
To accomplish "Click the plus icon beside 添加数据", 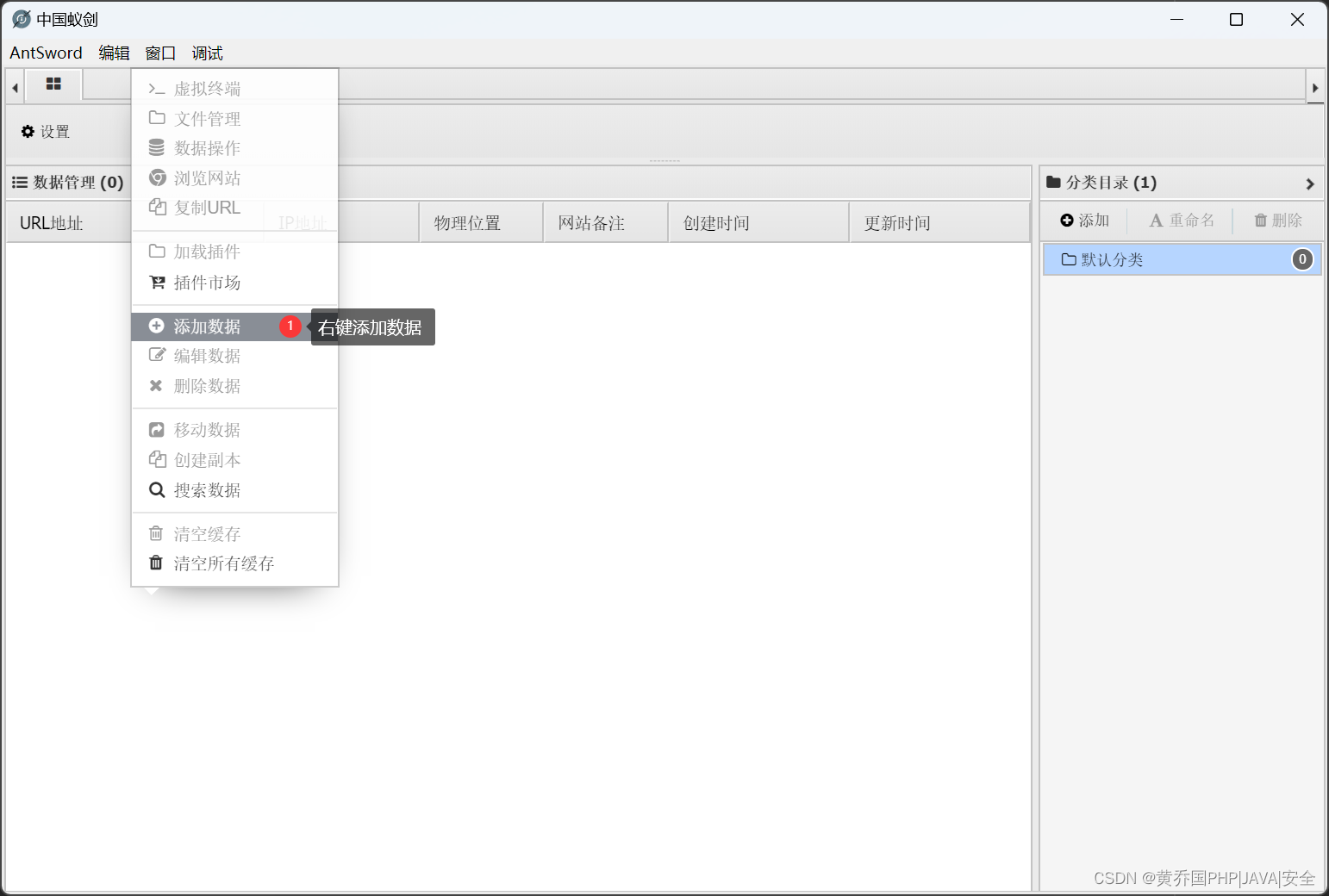I will click(157, 326).
